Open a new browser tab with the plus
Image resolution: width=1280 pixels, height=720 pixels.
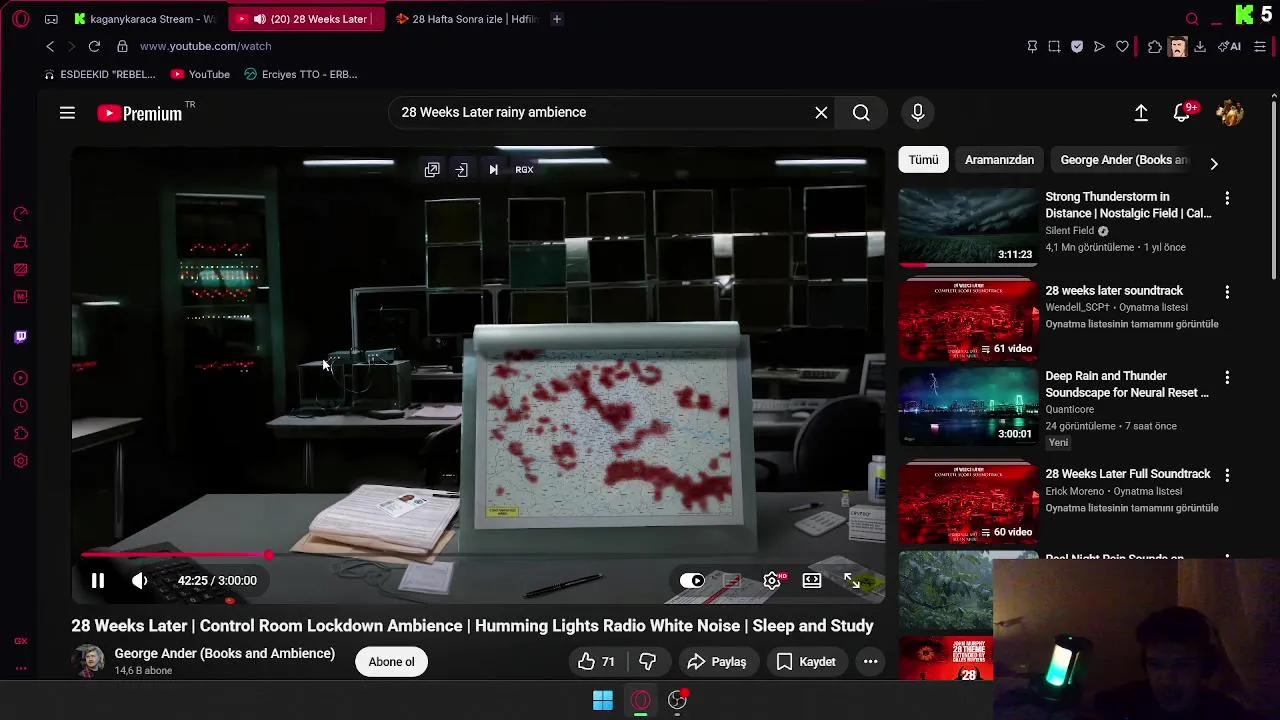(x=557, y=19)
